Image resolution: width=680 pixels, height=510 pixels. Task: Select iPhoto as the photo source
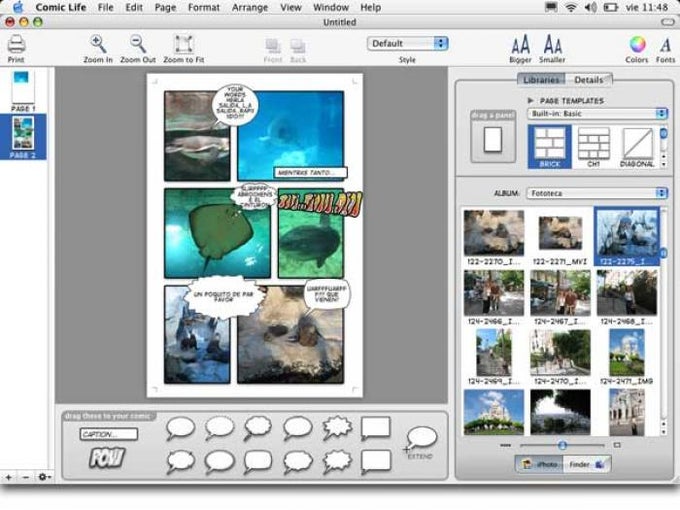(x=538, y=464)
